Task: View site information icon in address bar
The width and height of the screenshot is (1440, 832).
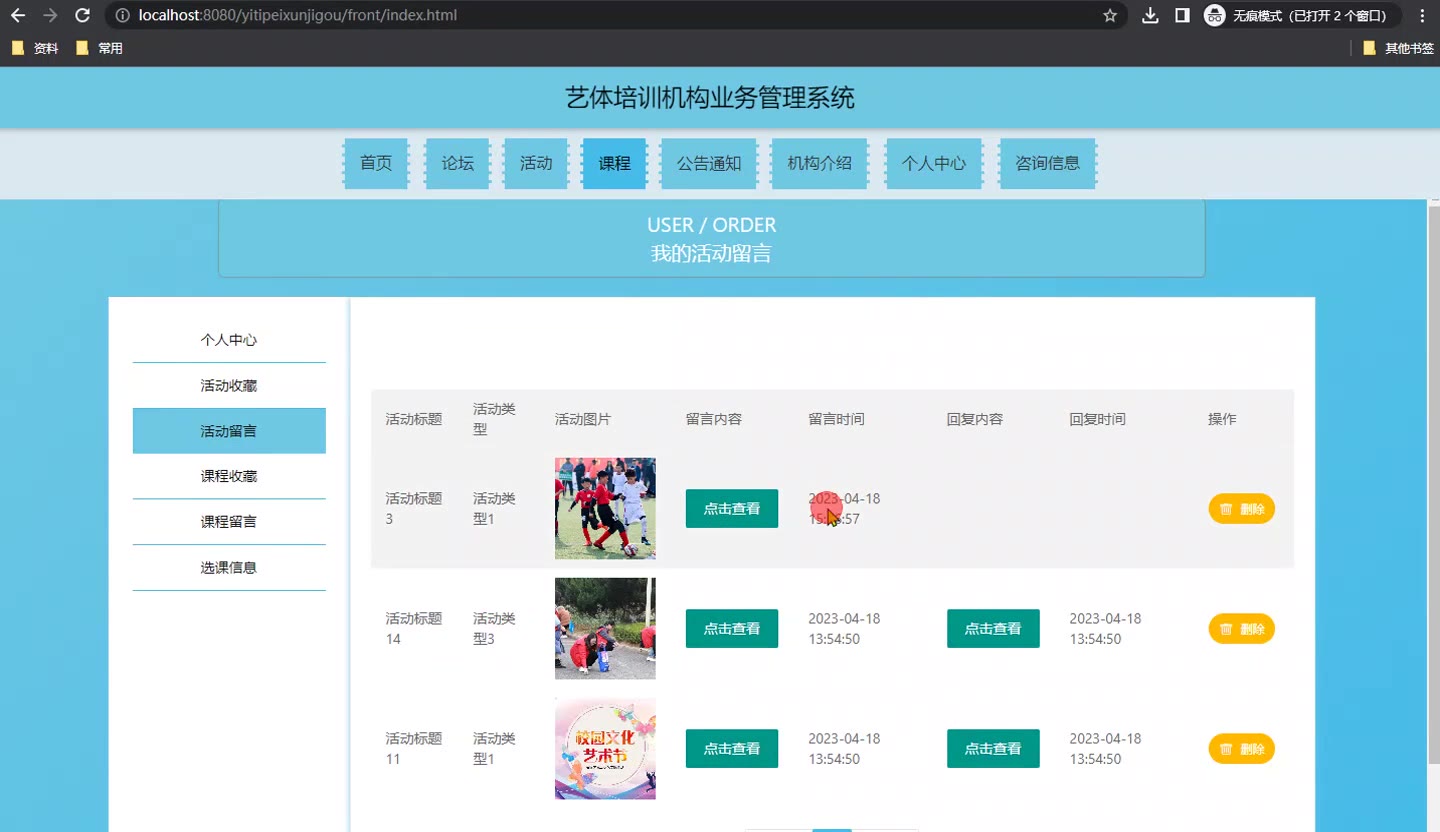Action: coord(122,15)
